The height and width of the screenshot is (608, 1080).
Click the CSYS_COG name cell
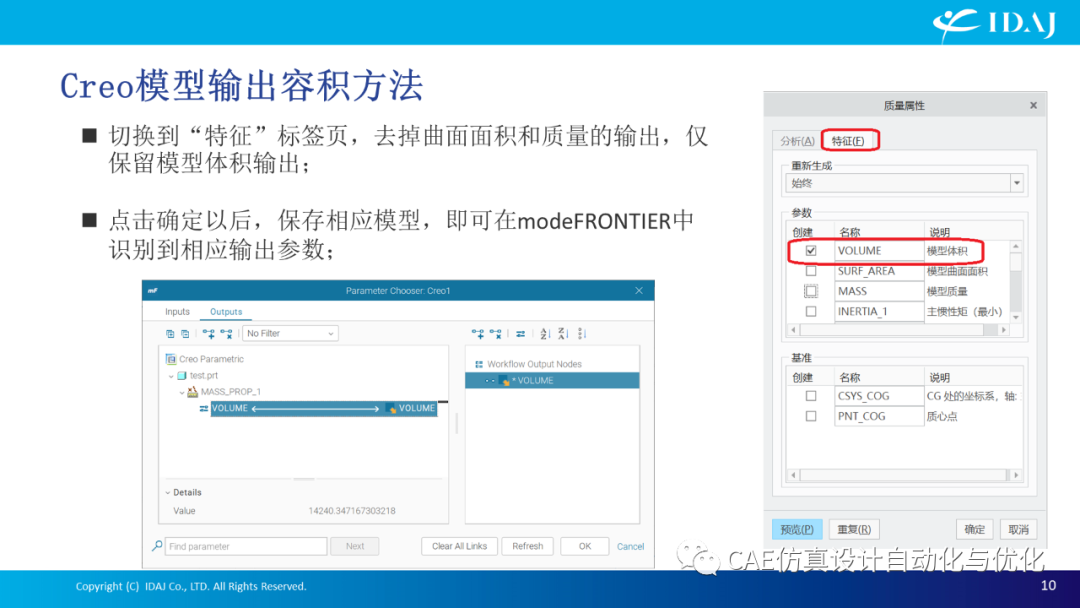(879, 396)
